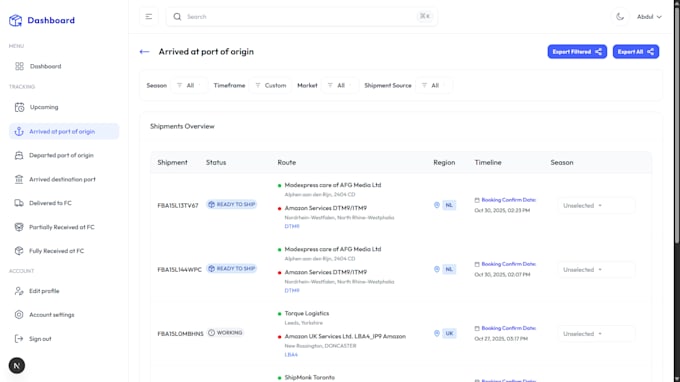Click Booking Confirm Date for FBA15L13TV67

(508, 200)
